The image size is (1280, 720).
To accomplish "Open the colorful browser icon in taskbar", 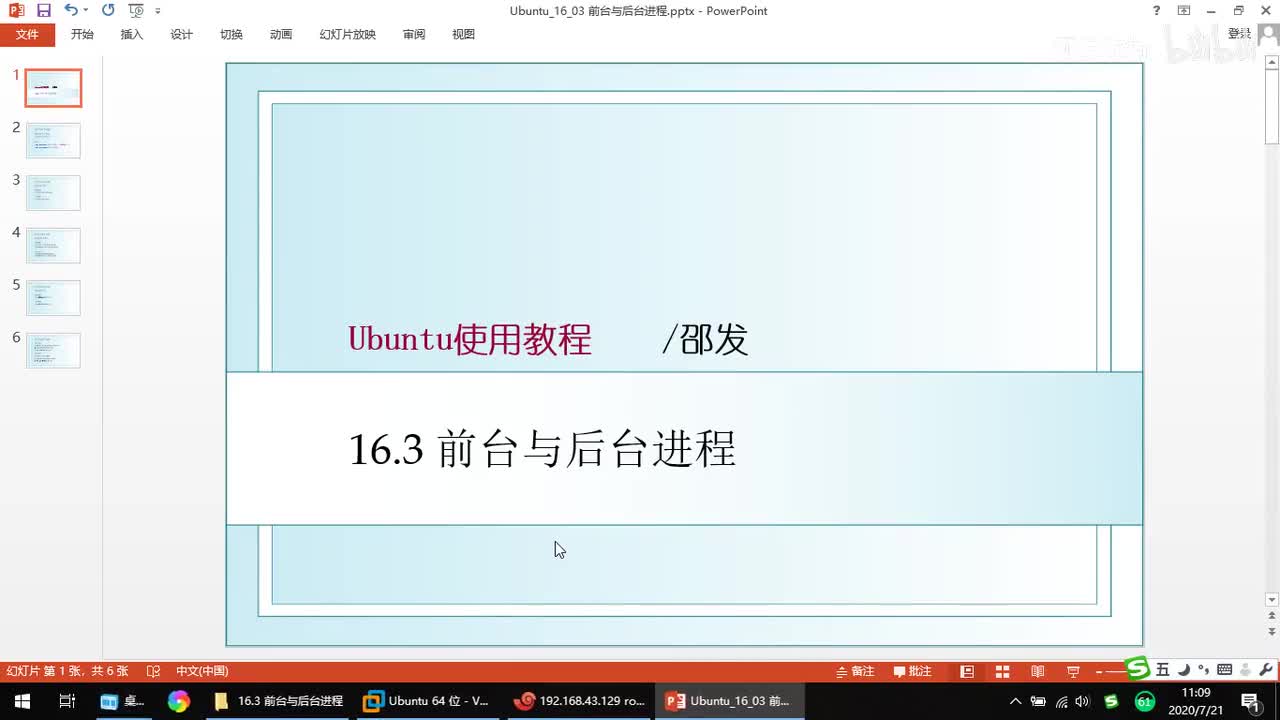I will click(x=178, y=701).
